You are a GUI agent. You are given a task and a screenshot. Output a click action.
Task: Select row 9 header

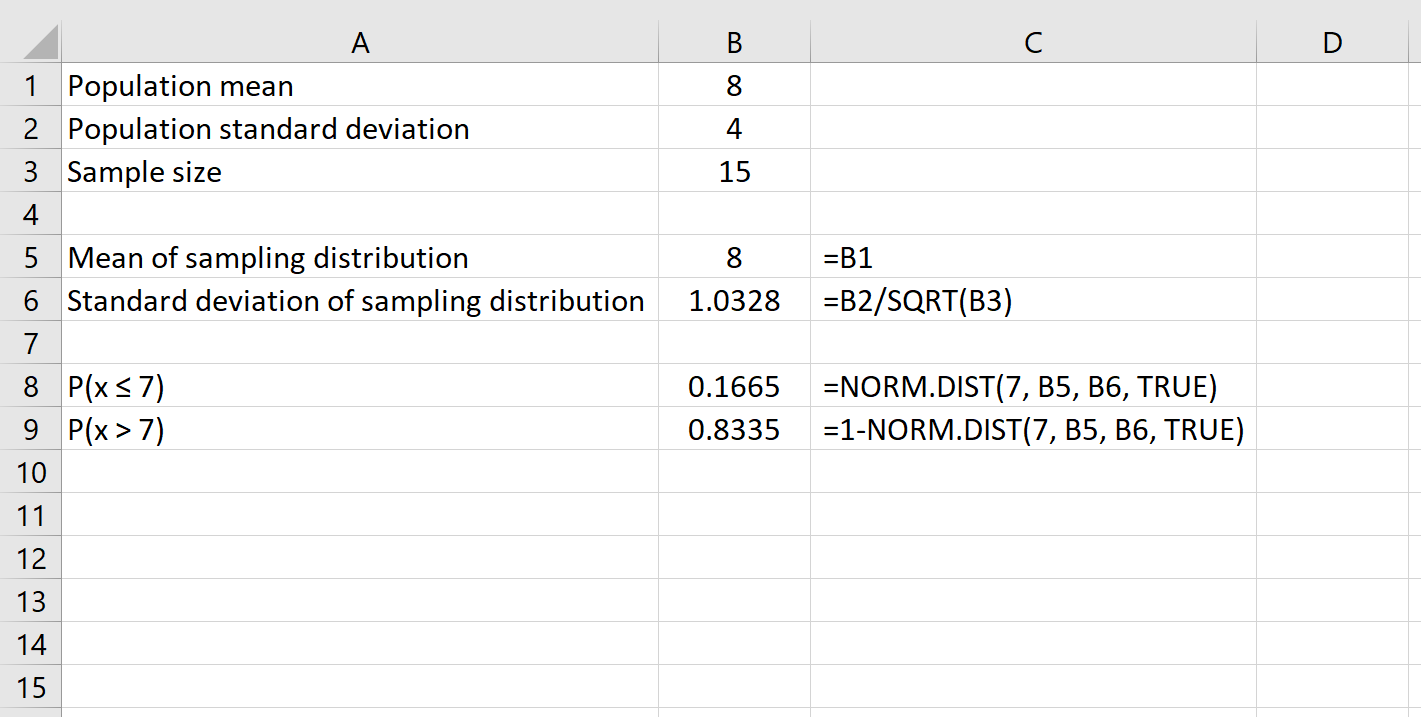pos(30,428)
